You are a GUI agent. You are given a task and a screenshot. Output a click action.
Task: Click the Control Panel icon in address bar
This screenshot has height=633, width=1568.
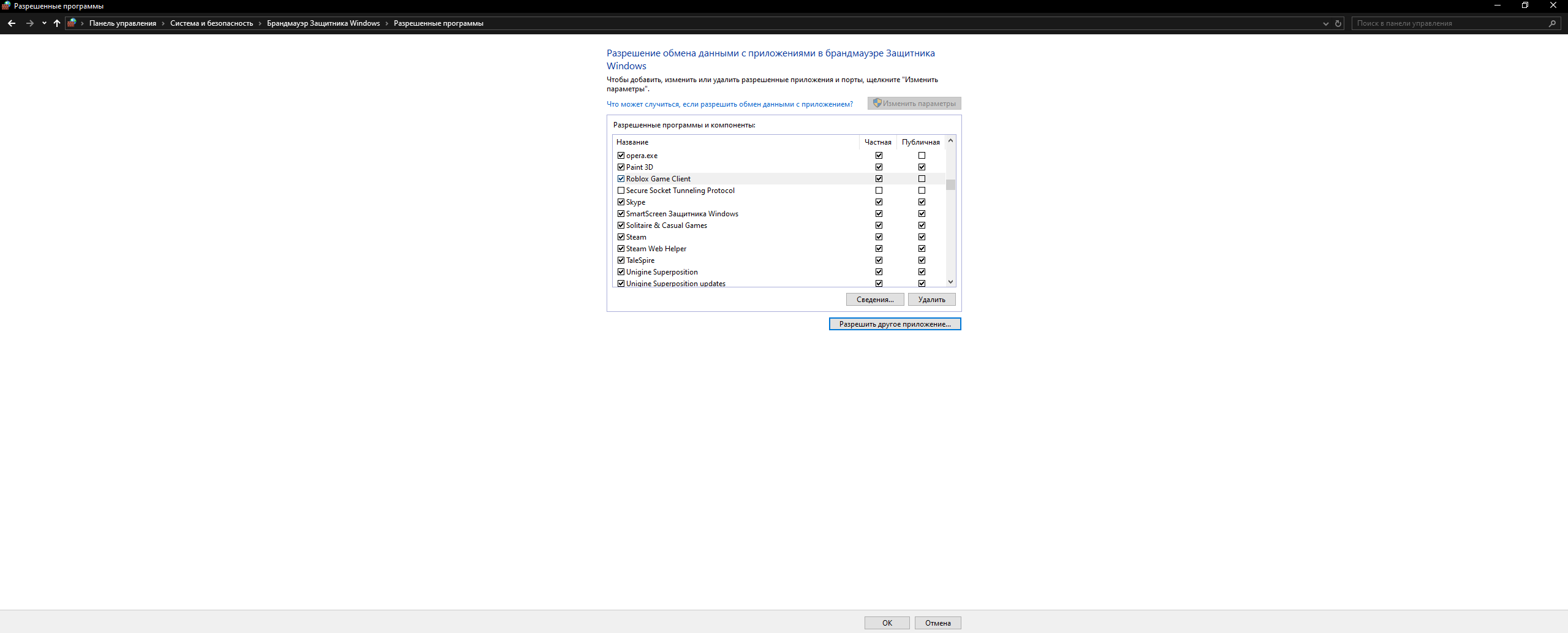(72, 23)
